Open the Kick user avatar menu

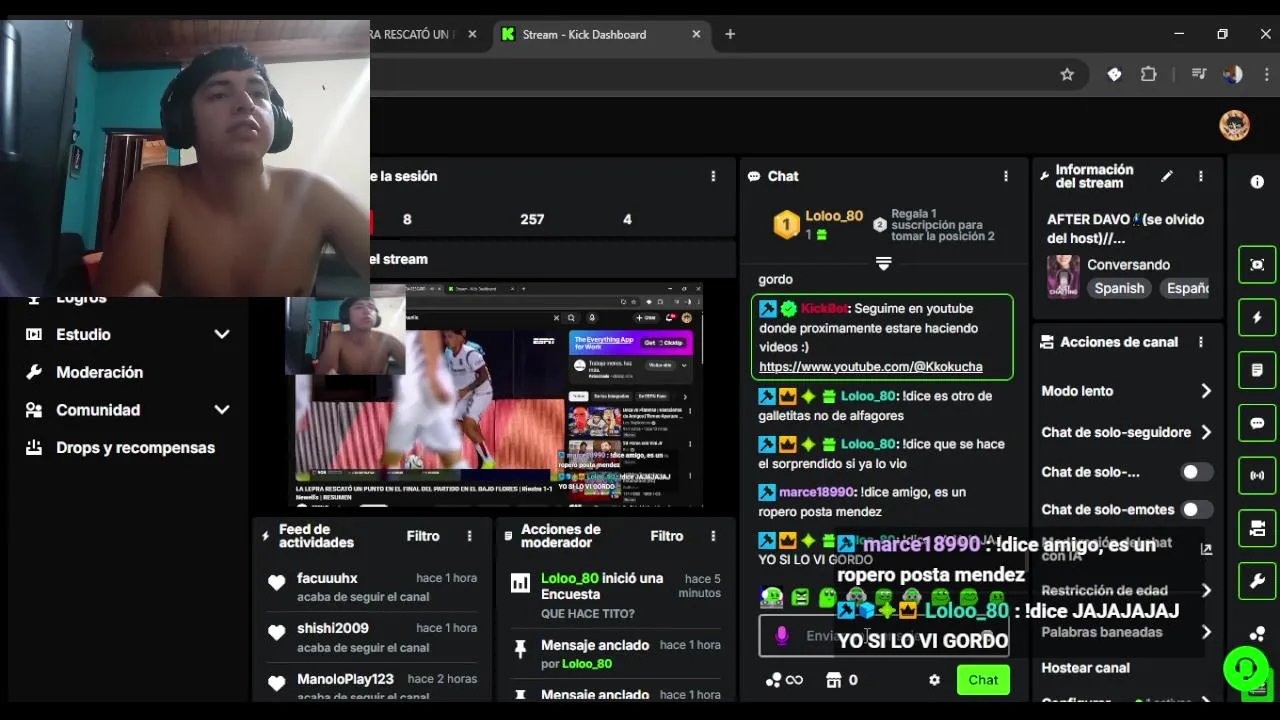(x=1235, y=125)
